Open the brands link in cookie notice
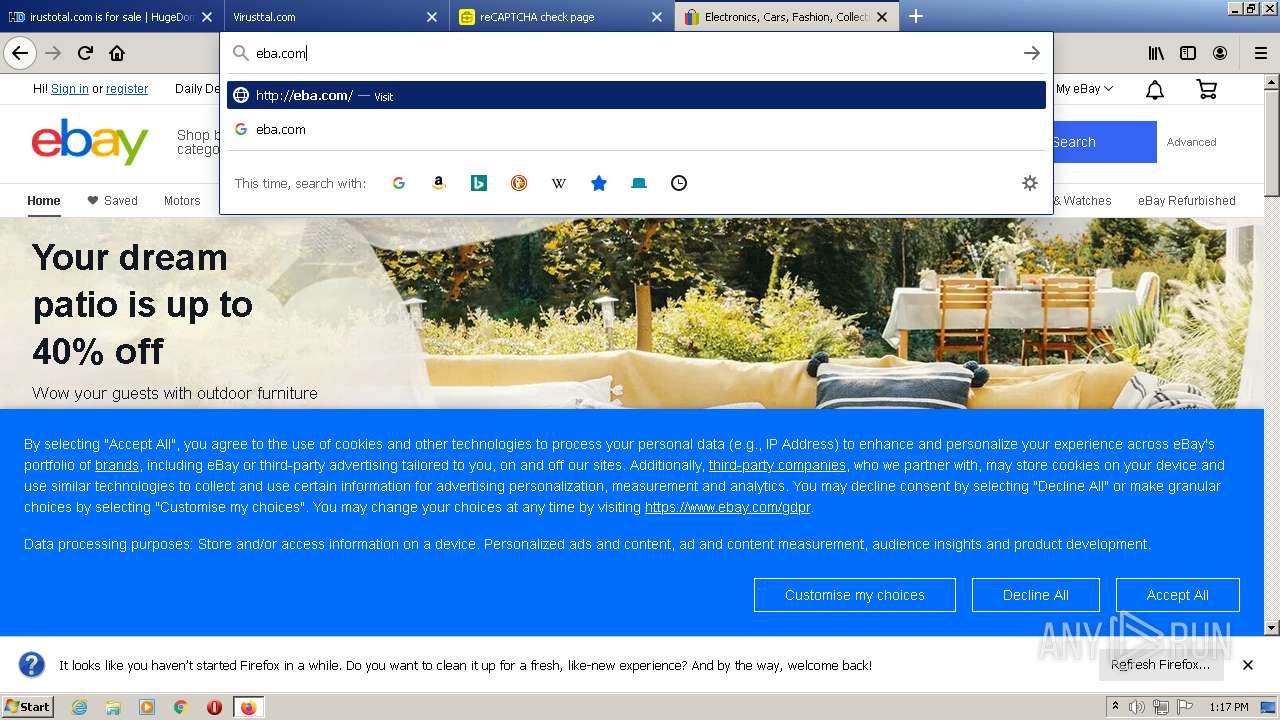Screen dimensions: 1280x720 pyautogui.click(x=117, y=465)
